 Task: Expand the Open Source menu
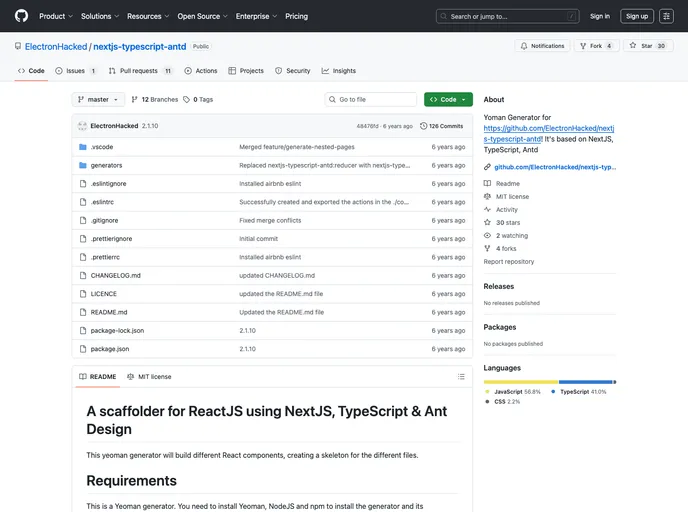point(202,16)
